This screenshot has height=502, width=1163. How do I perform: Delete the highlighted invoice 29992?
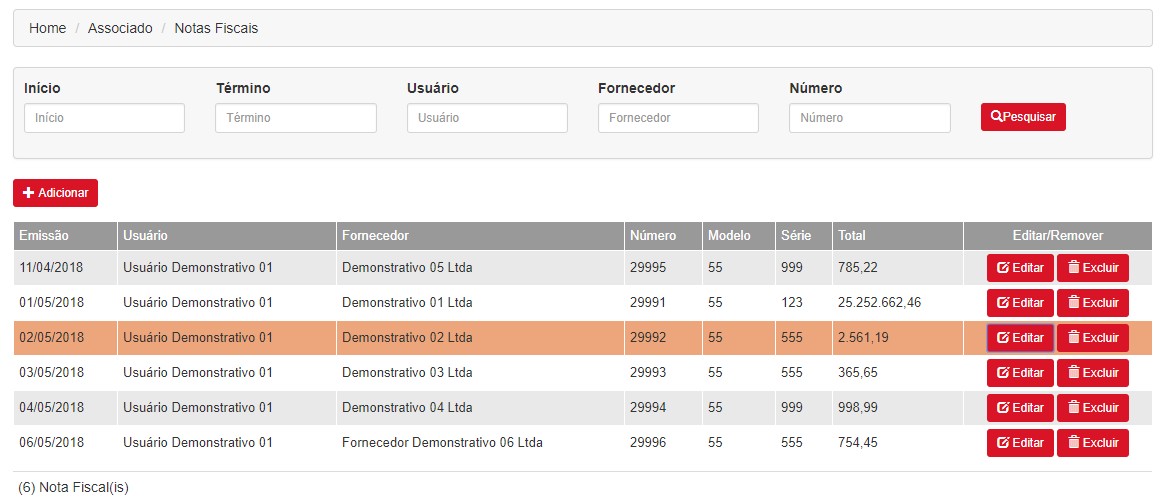(x=1093, y=337)
